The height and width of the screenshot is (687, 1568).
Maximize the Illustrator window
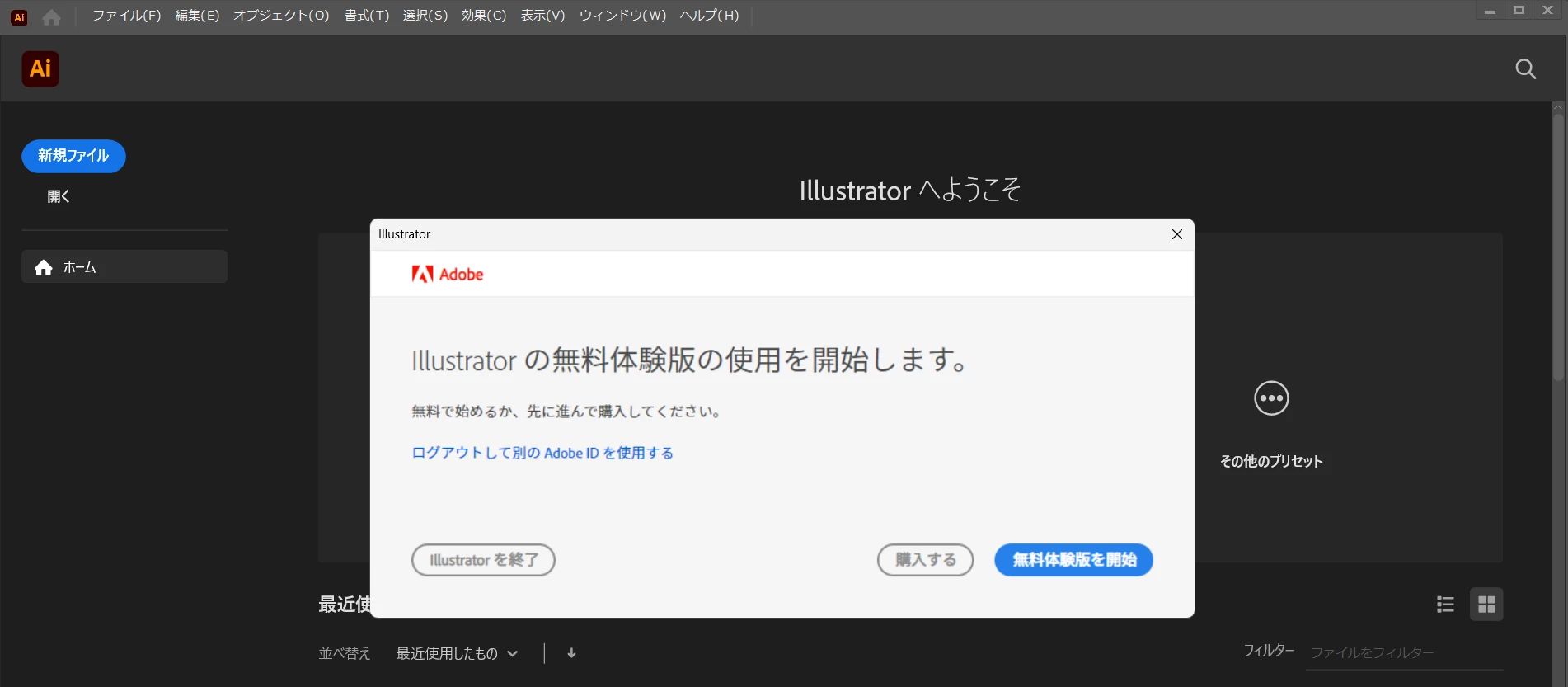pos(1519,11)
